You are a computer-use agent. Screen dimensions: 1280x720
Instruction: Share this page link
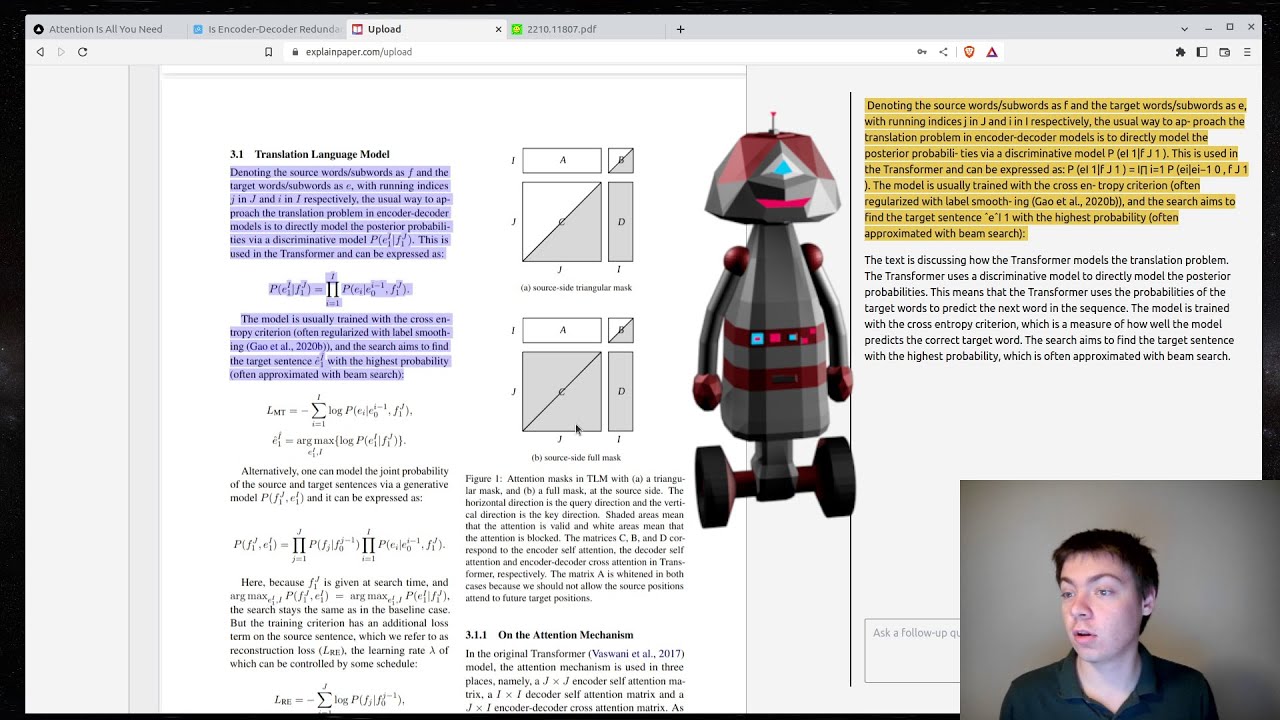pyautogui.click(x=943, y=52)
